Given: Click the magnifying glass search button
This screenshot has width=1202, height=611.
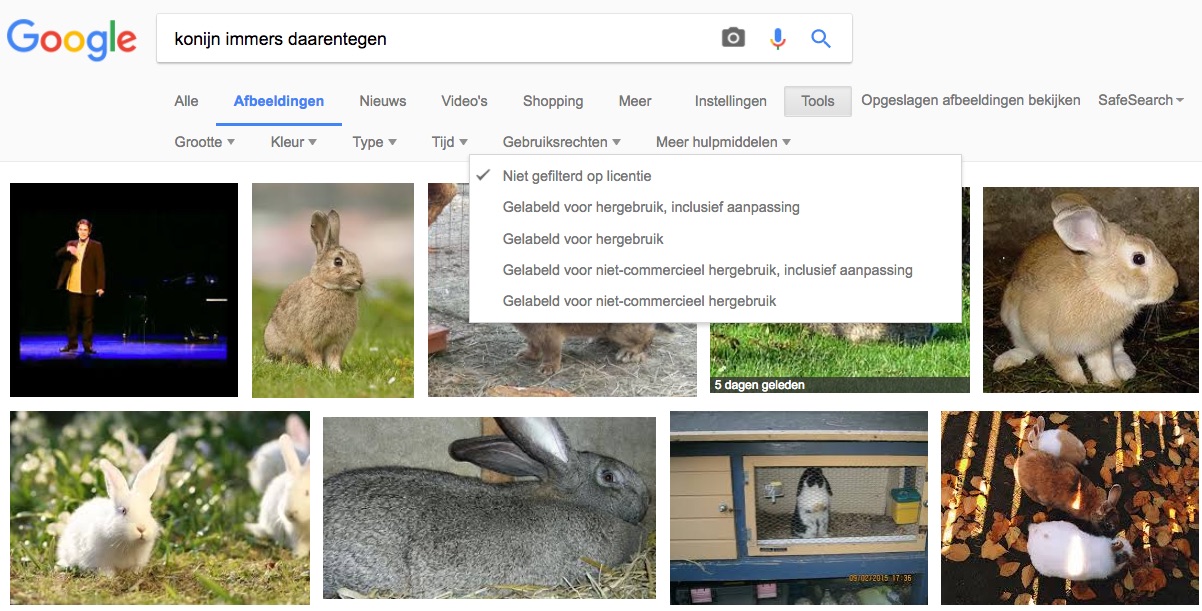Looking at the screenshot, I should [821, 39].
